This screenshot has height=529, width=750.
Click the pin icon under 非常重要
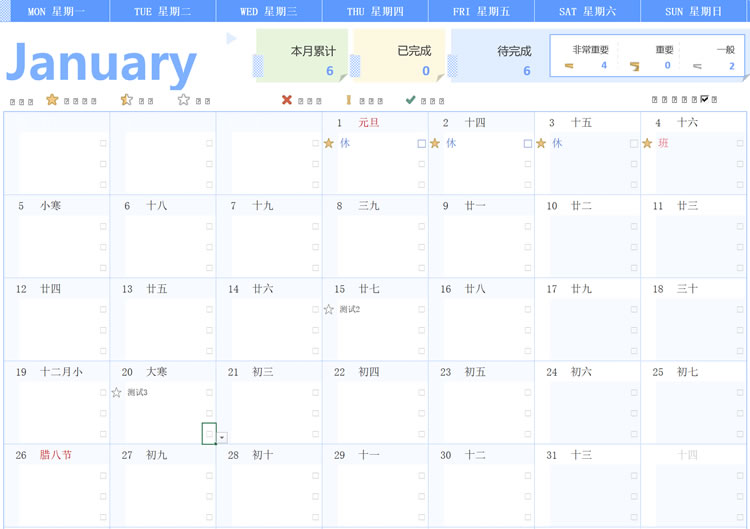click(x=569, y=66)
